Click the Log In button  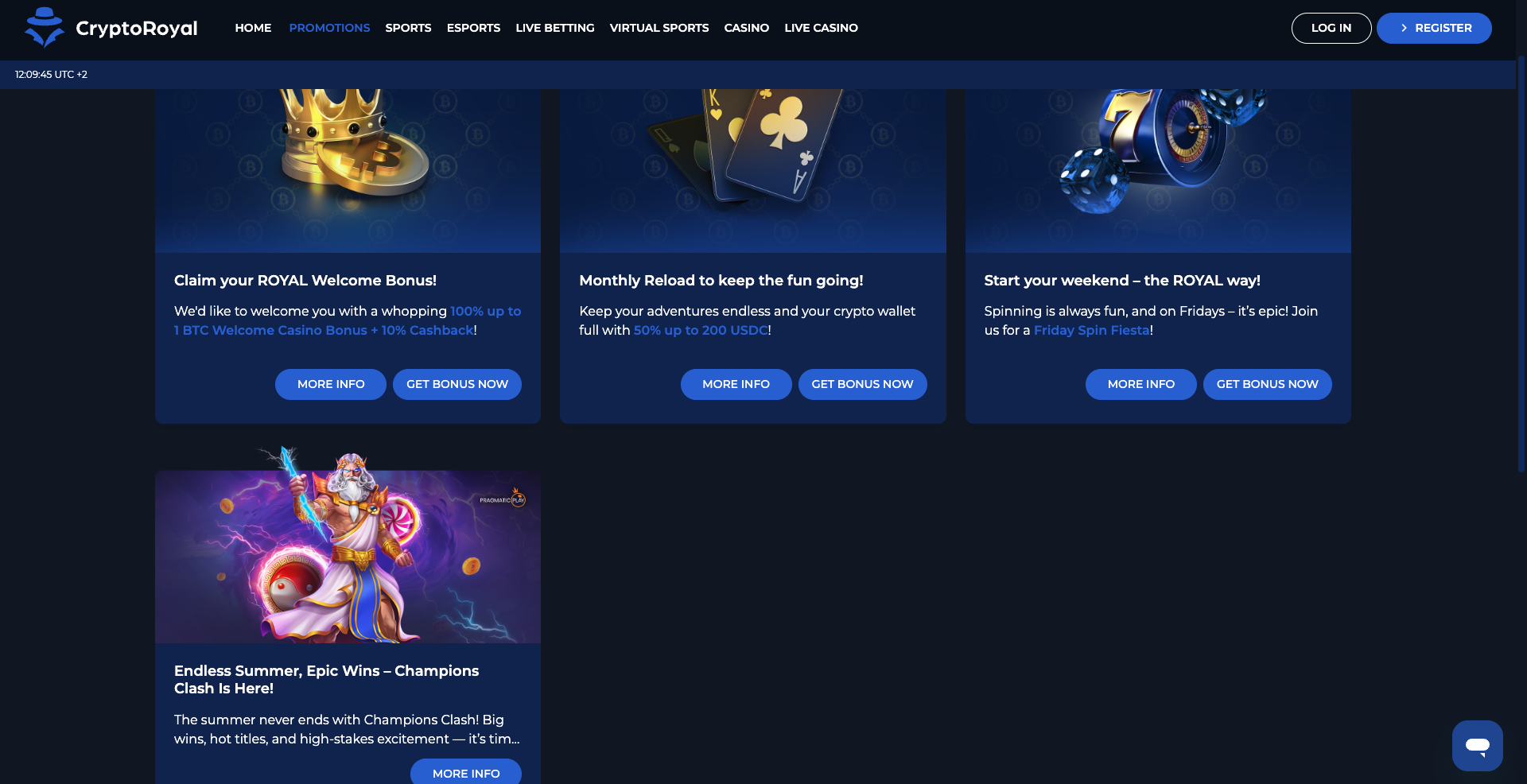[x=1331, y=28]
